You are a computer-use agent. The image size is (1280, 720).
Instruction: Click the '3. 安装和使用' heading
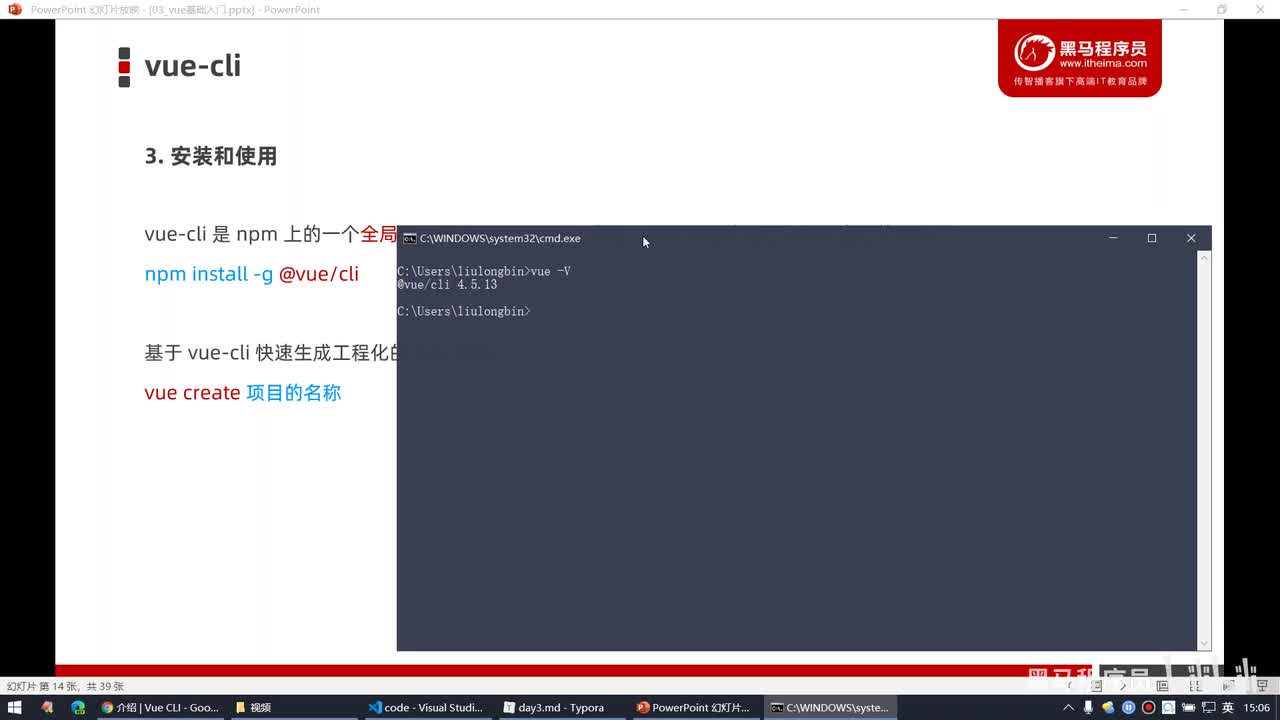click(210, 156)
